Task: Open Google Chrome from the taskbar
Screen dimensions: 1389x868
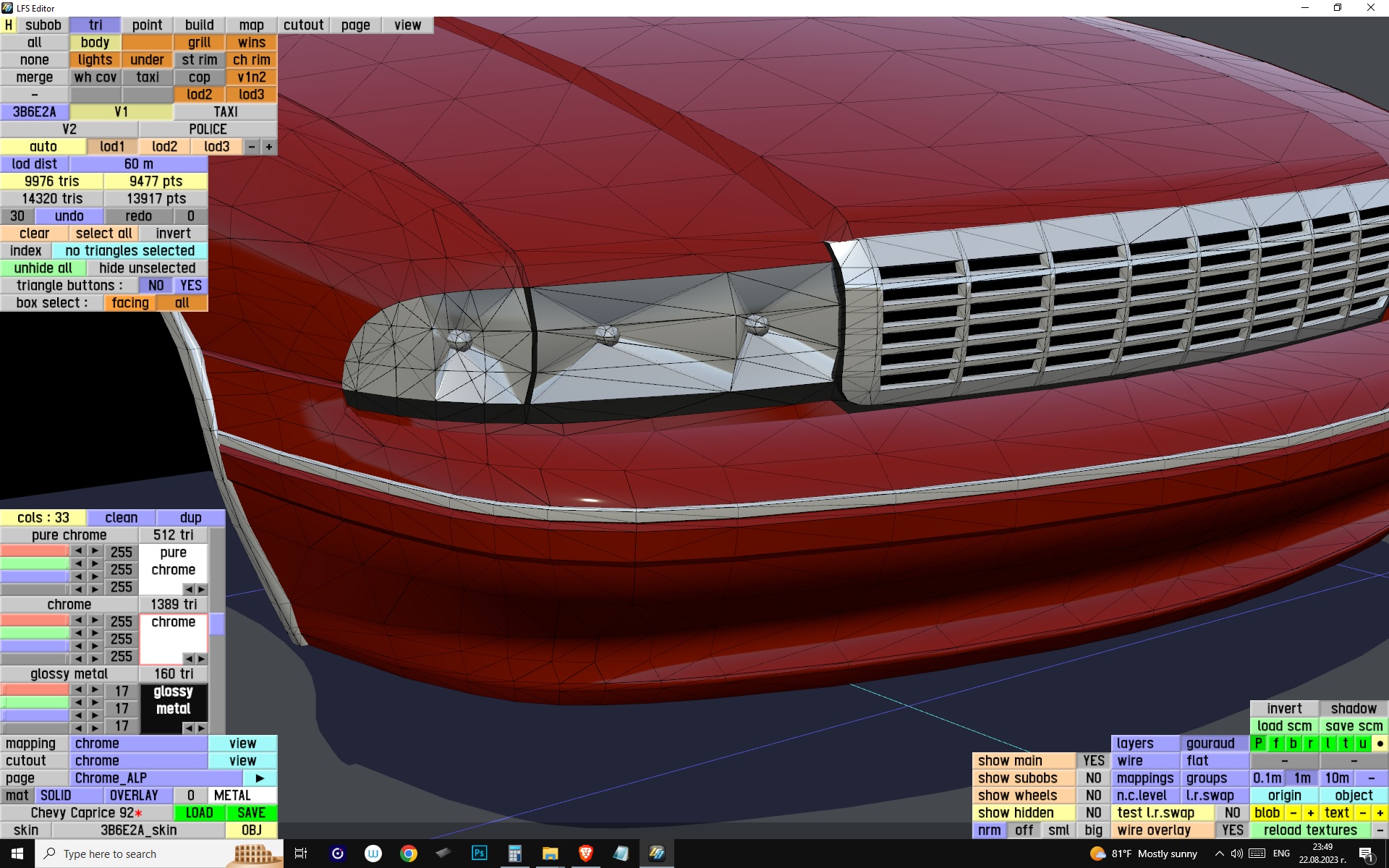Action: 409,853
